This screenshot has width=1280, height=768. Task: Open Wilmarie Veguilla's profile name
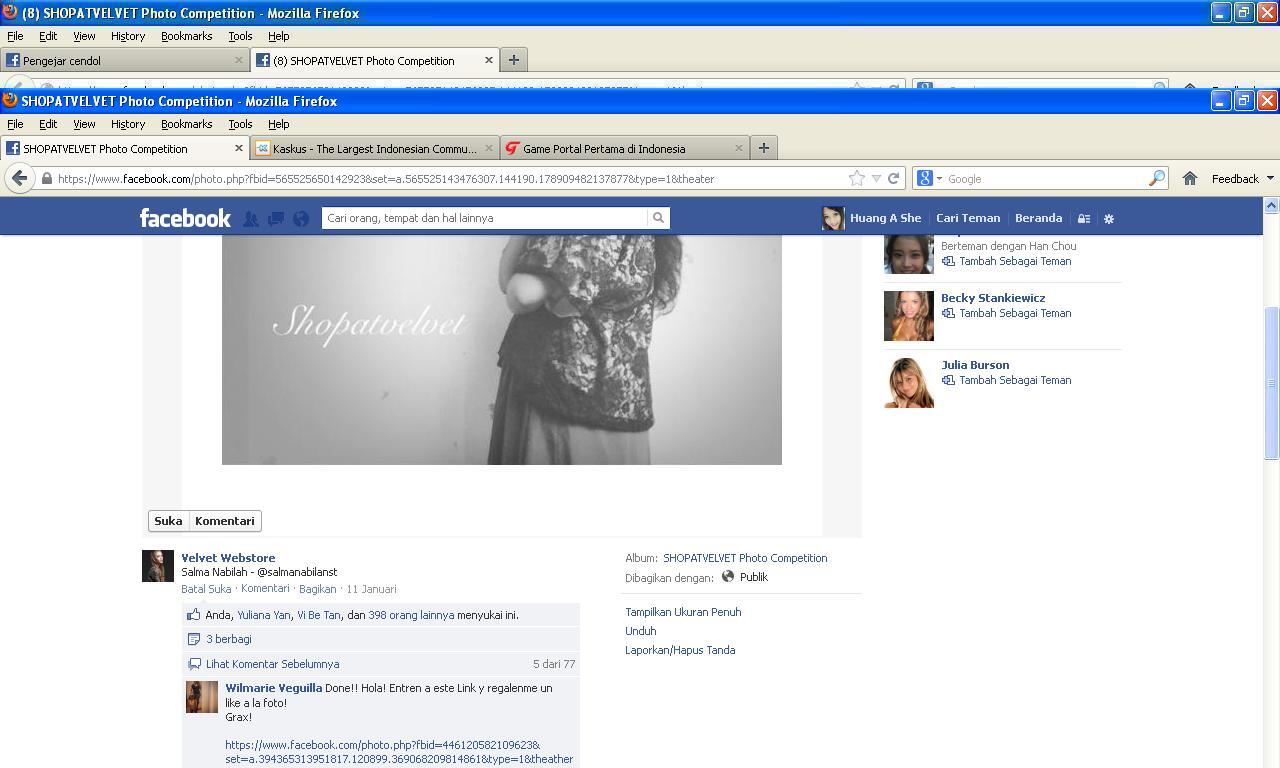(273, 688)
